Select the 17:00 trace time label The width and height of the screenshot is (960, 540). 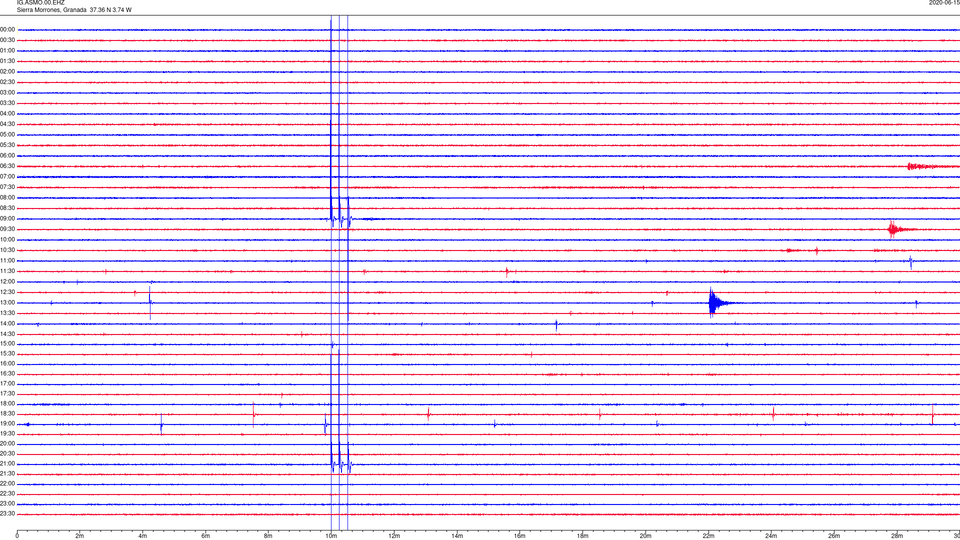(x=7, y=383)
